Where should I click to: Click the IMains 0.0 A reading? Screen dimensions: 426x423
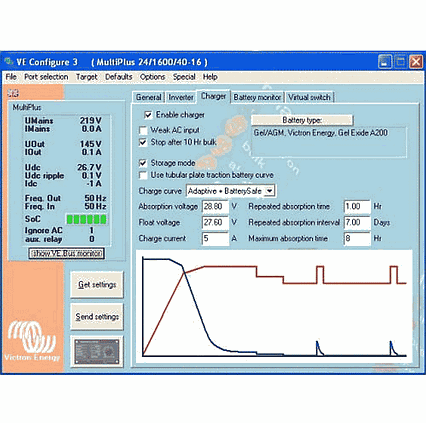pyautogui.click(x=63, y=129)
